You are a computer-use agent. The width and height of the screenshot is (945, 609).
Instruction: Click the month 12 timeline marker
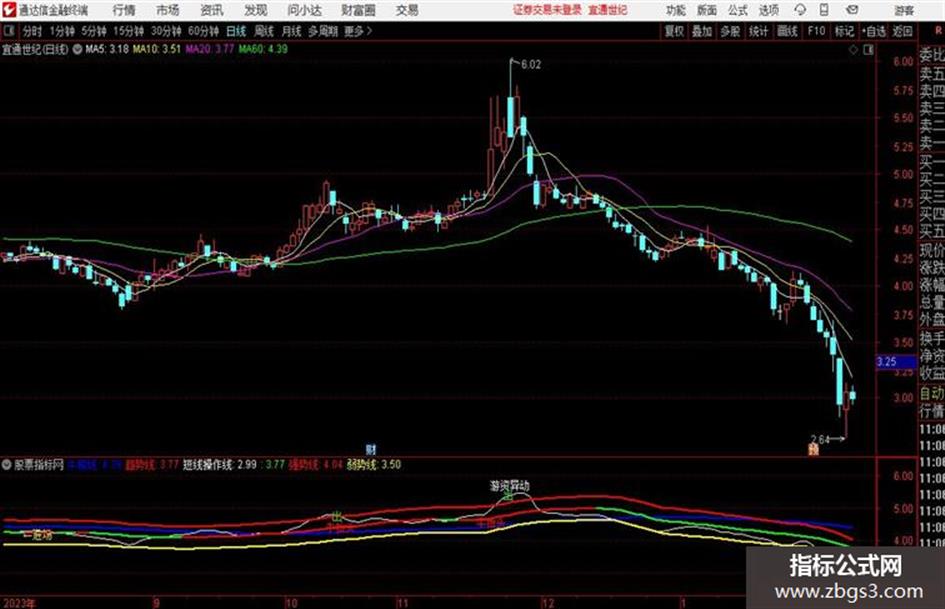[x=547, y=603]
